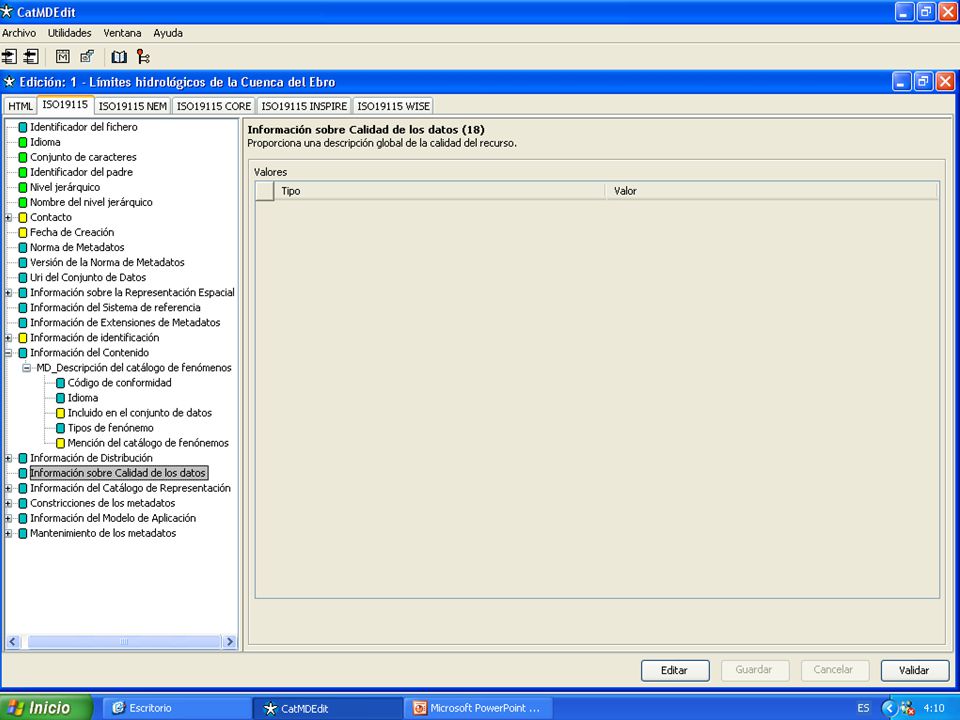Screen dimensions: 960x720
Task: Click the Tipo column header
Action: [x=439, y=191]
